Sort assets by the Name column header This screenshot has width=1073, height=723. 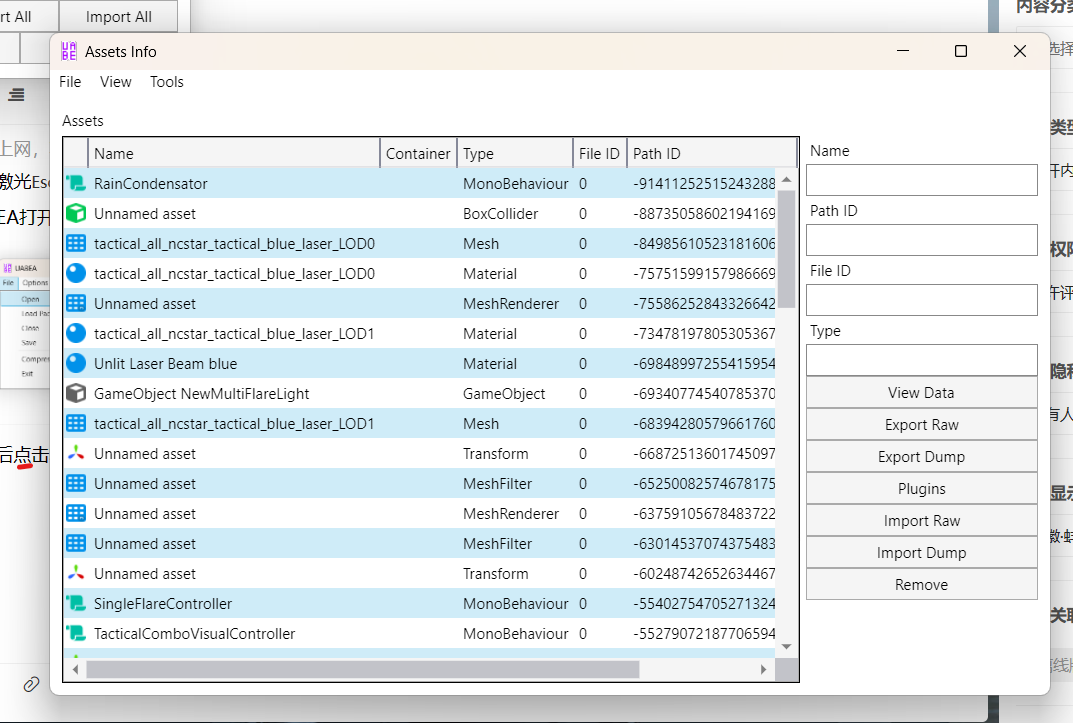234,153
